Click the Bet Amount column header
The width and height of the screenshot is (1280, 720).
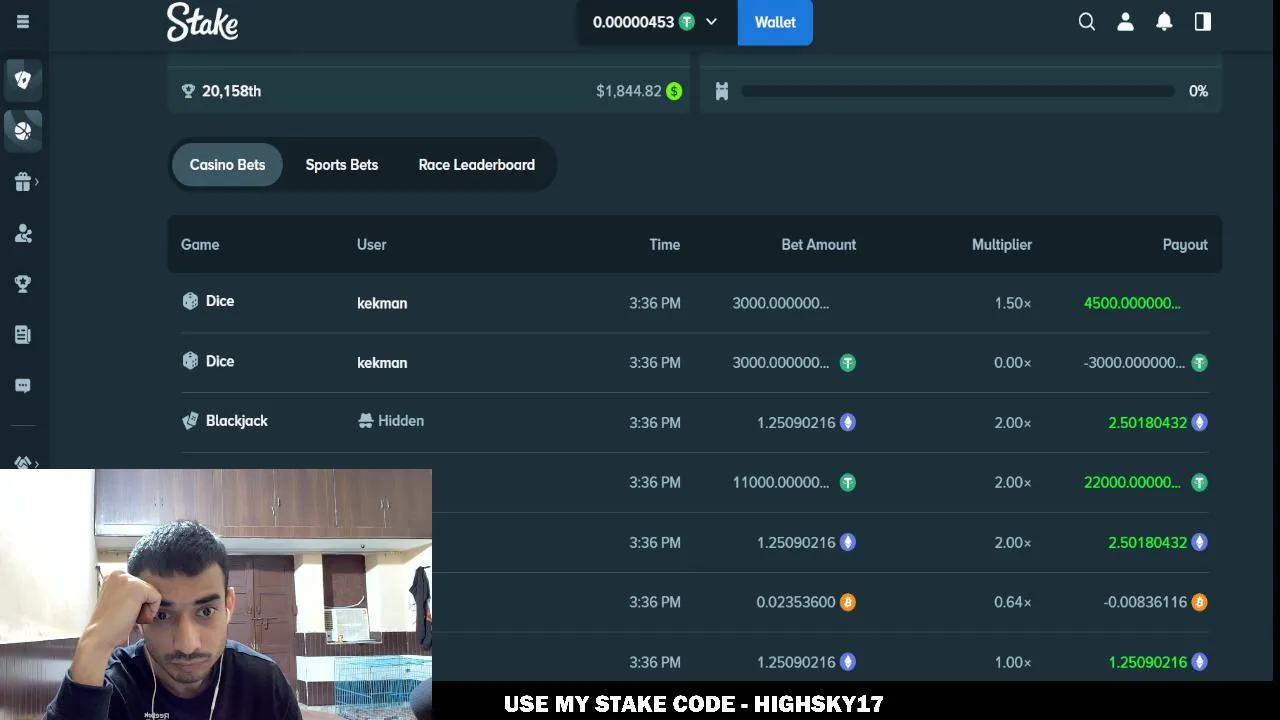818,245
